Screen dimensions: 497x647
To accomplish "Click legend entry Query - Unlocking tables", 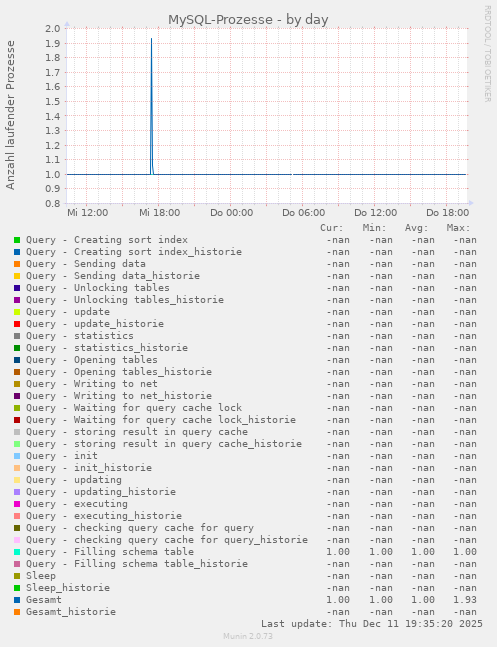I will click(98, 288).
